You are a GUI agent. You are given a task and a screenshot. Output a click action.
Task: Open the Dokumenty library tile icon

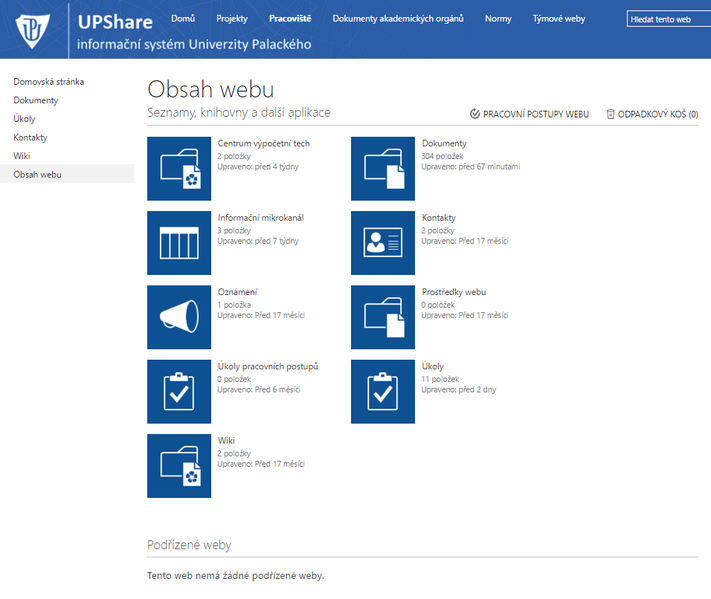click(x=383, y=169)
